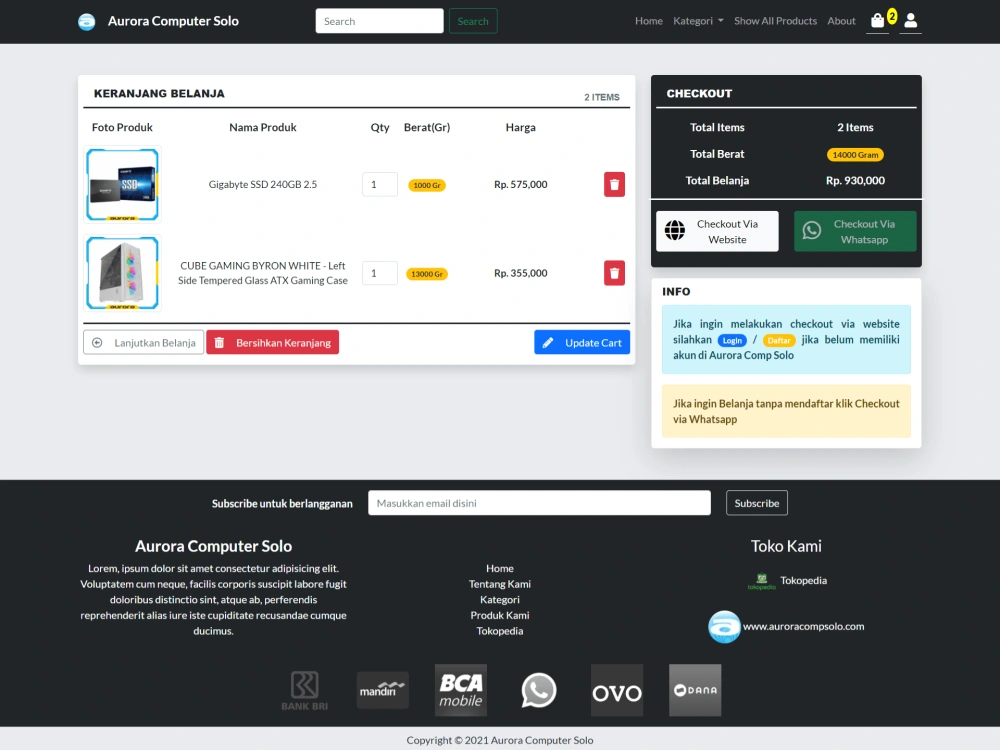Image resolution: width=1000 pixels, height=750 pixels.
Task: Open the Gigabyte SSD product thumbnail
Action: 122,185
